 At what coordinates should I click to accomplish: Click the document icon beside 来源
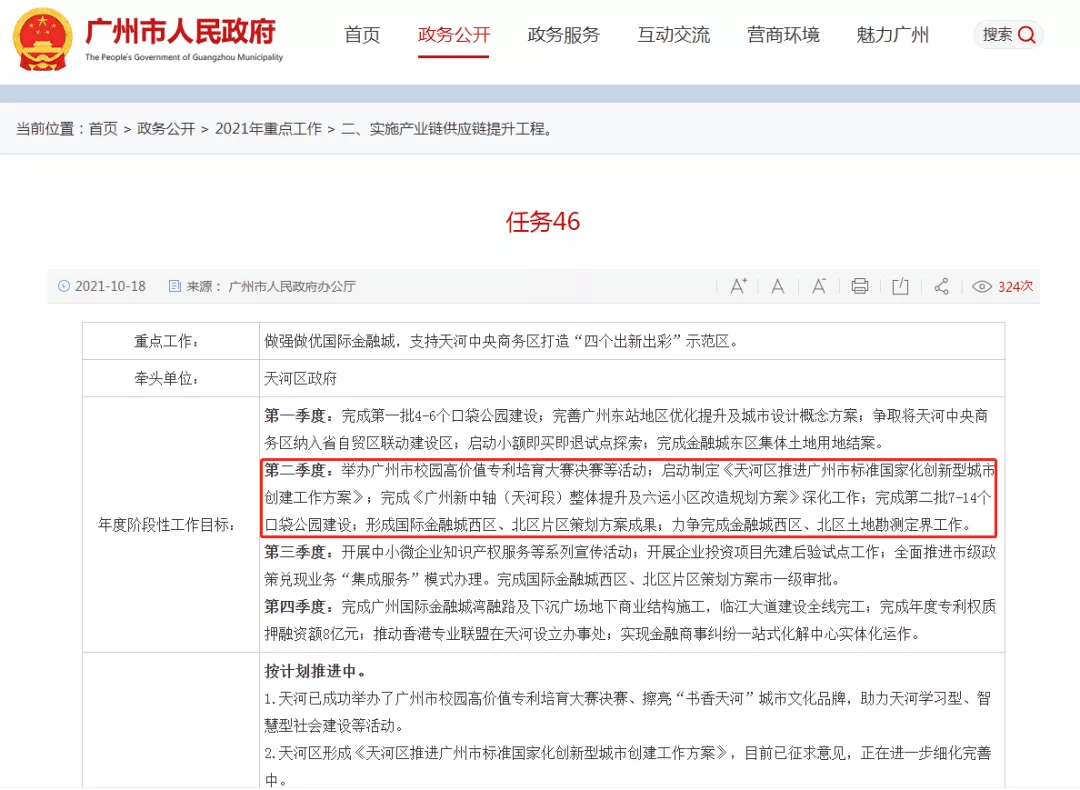tap(175, 286)
